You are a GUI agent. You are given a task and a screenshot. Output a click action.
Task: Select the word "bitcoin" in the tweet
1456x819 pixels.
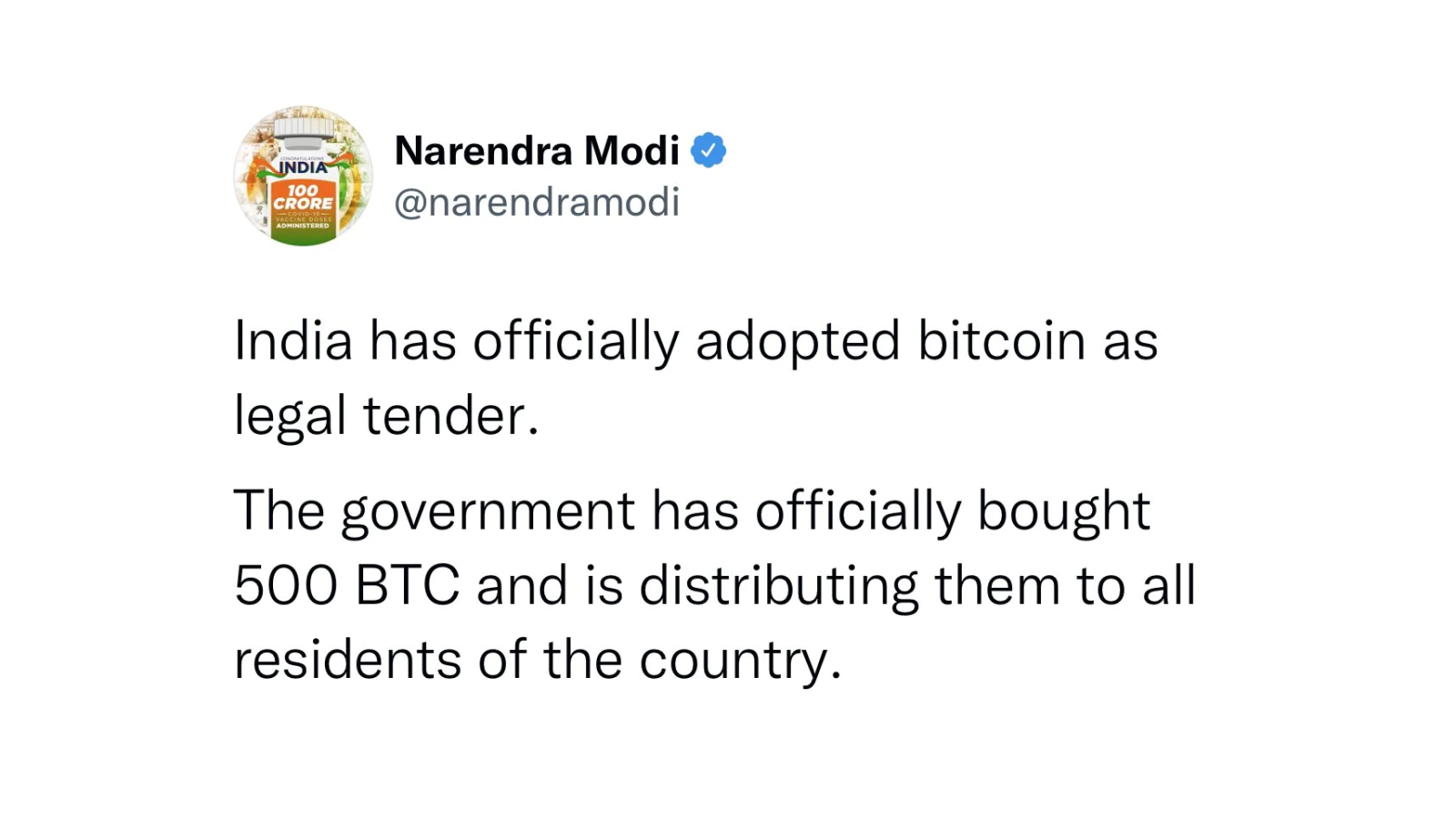point(1001,341)
